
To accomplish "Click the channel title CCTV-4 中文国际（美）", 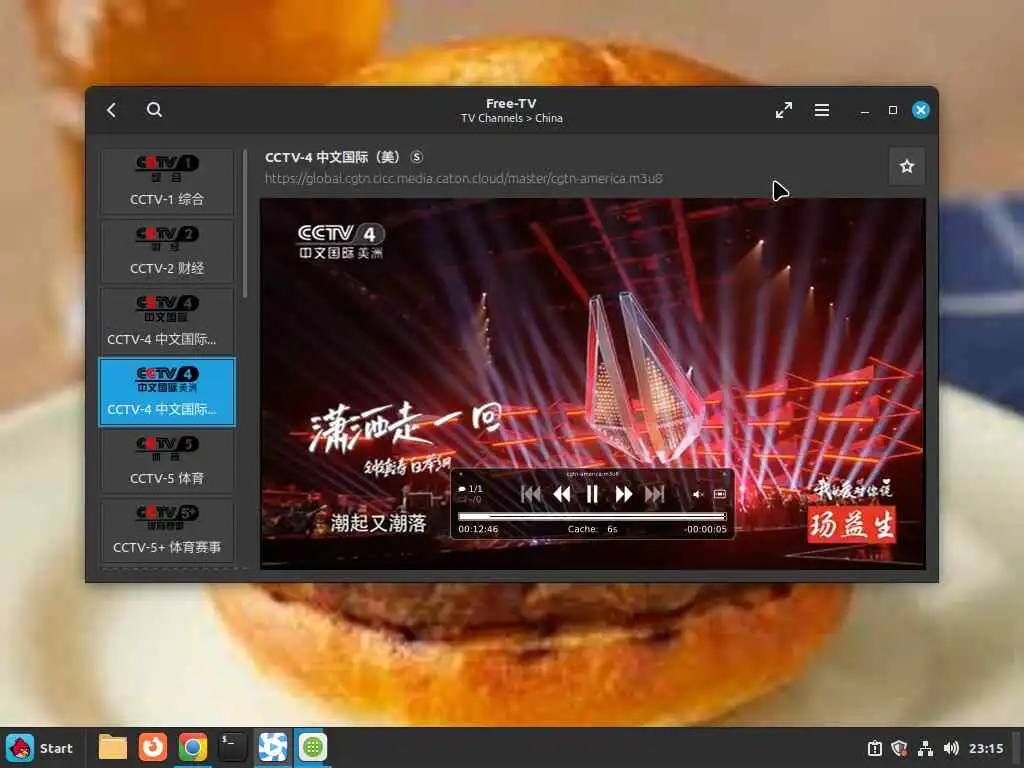I will 332,157.
